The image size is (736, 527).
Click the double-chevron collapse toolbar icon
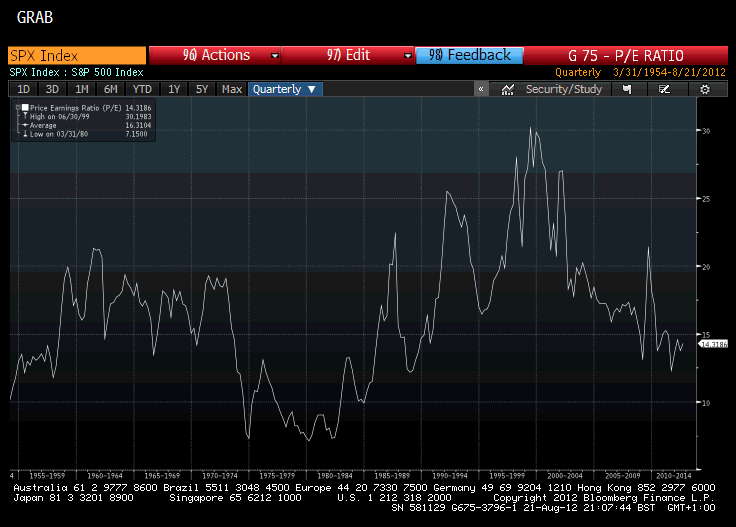pos(481,89)
